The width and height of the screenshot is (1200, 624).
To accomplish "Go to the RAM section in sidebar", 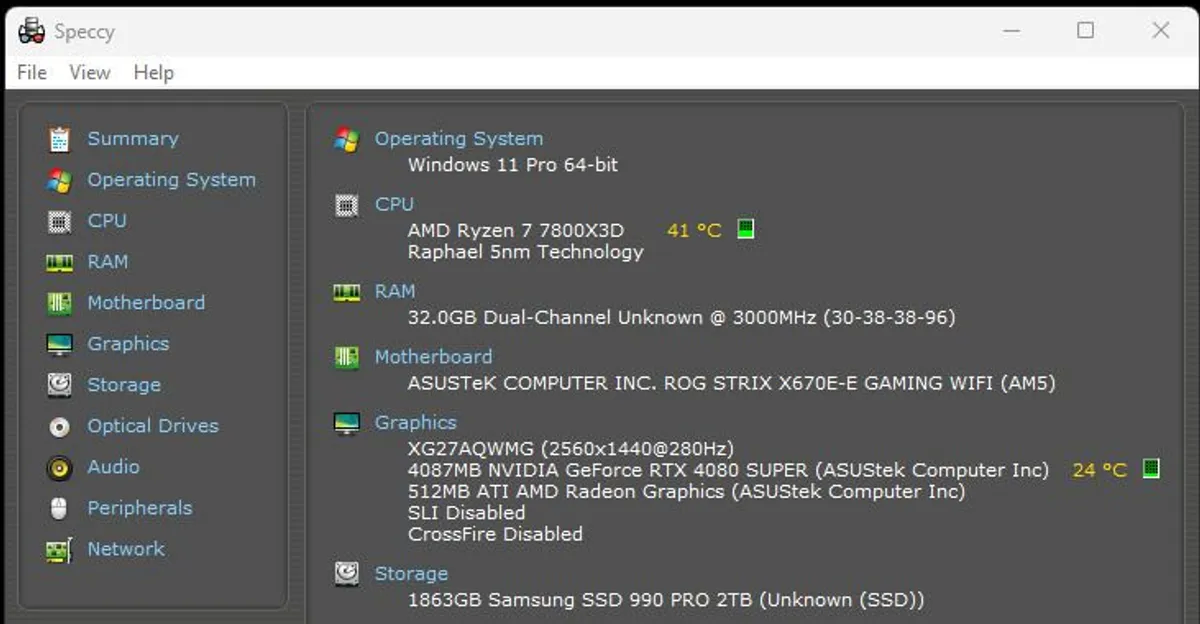I will pyautogui.click(x=107, y=262).
